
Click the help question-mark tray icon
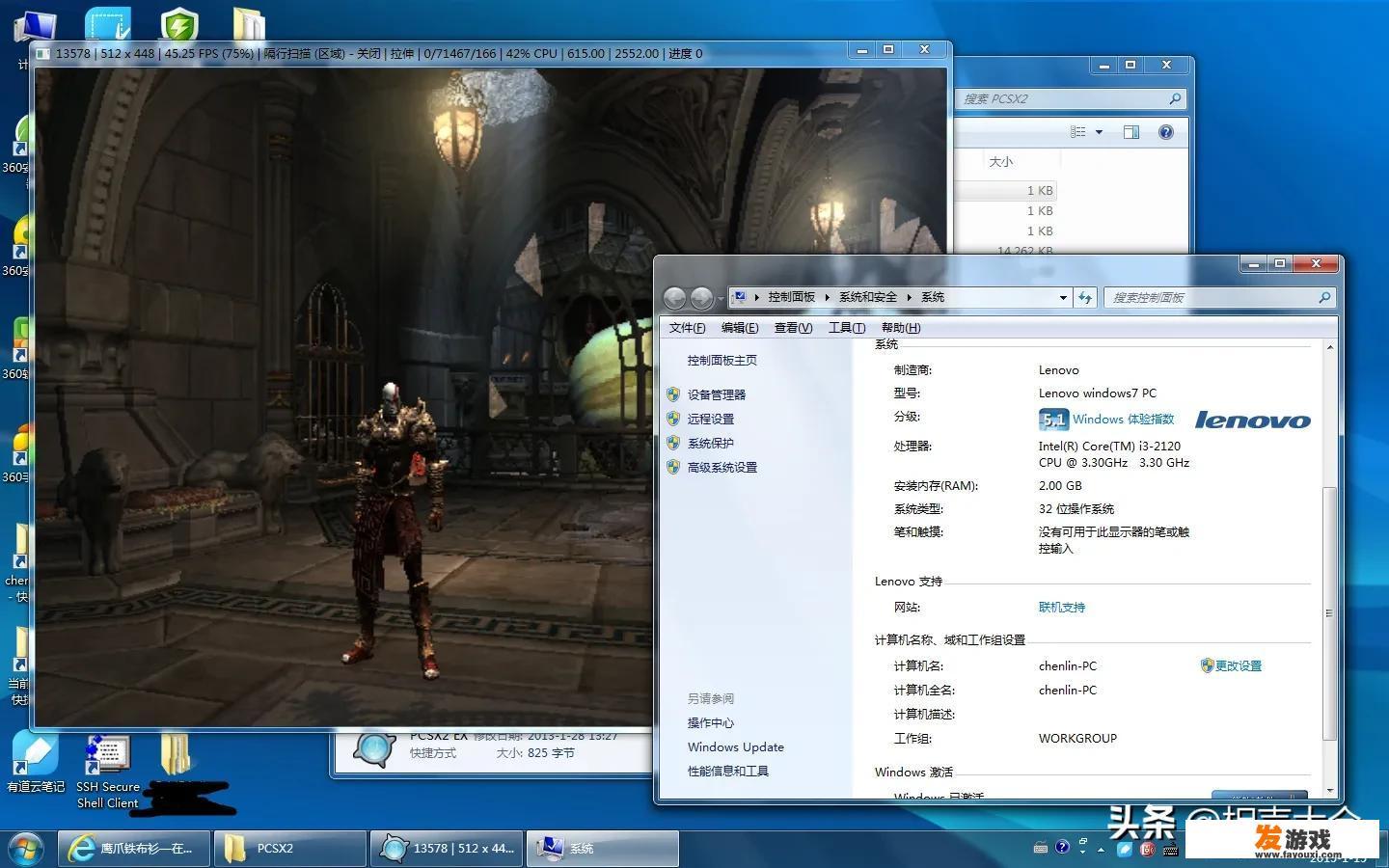point(1062,848)
